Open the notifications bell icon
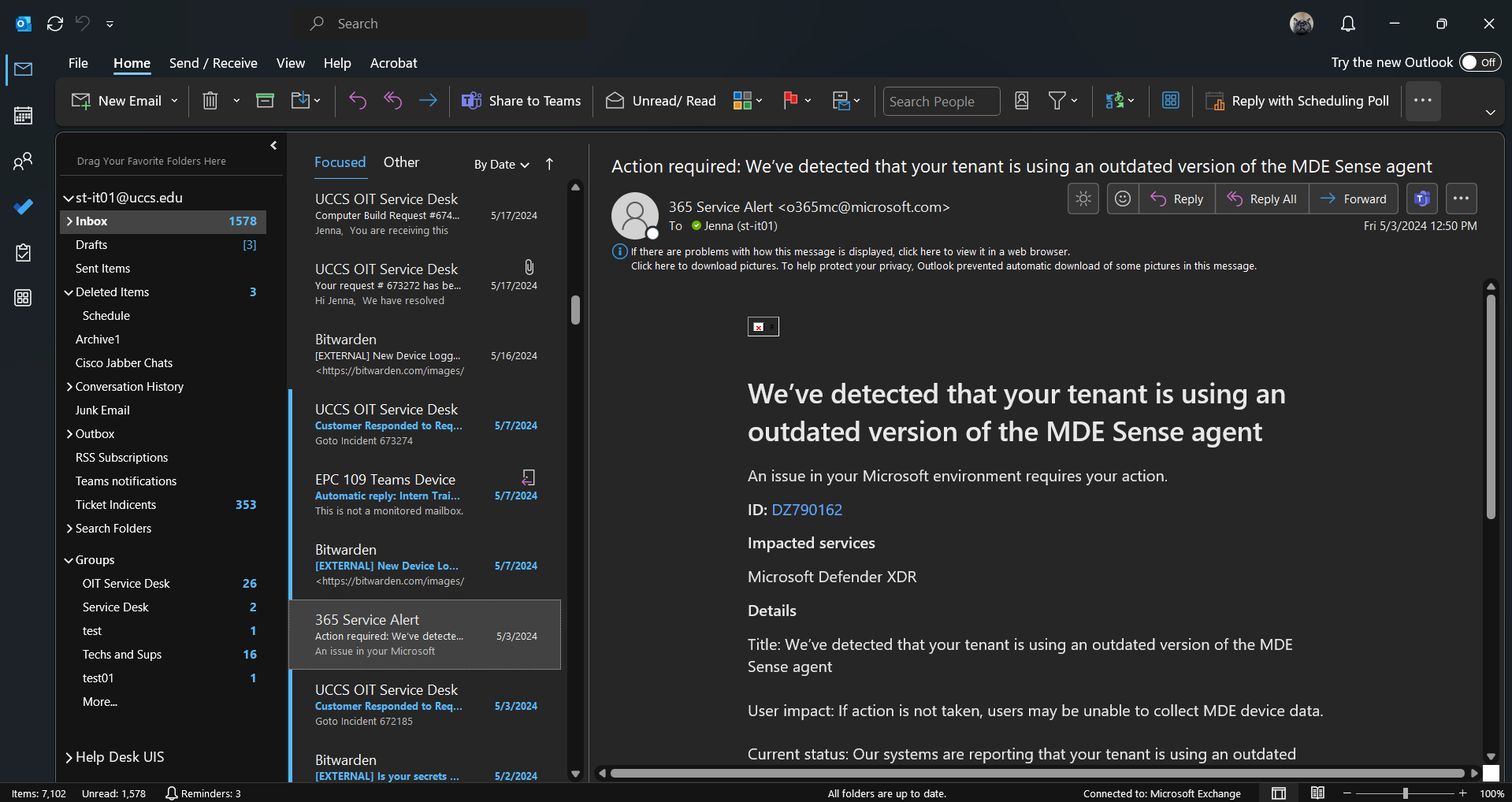This screenshot has width=1512, height=802. (x=1348, y=24)
